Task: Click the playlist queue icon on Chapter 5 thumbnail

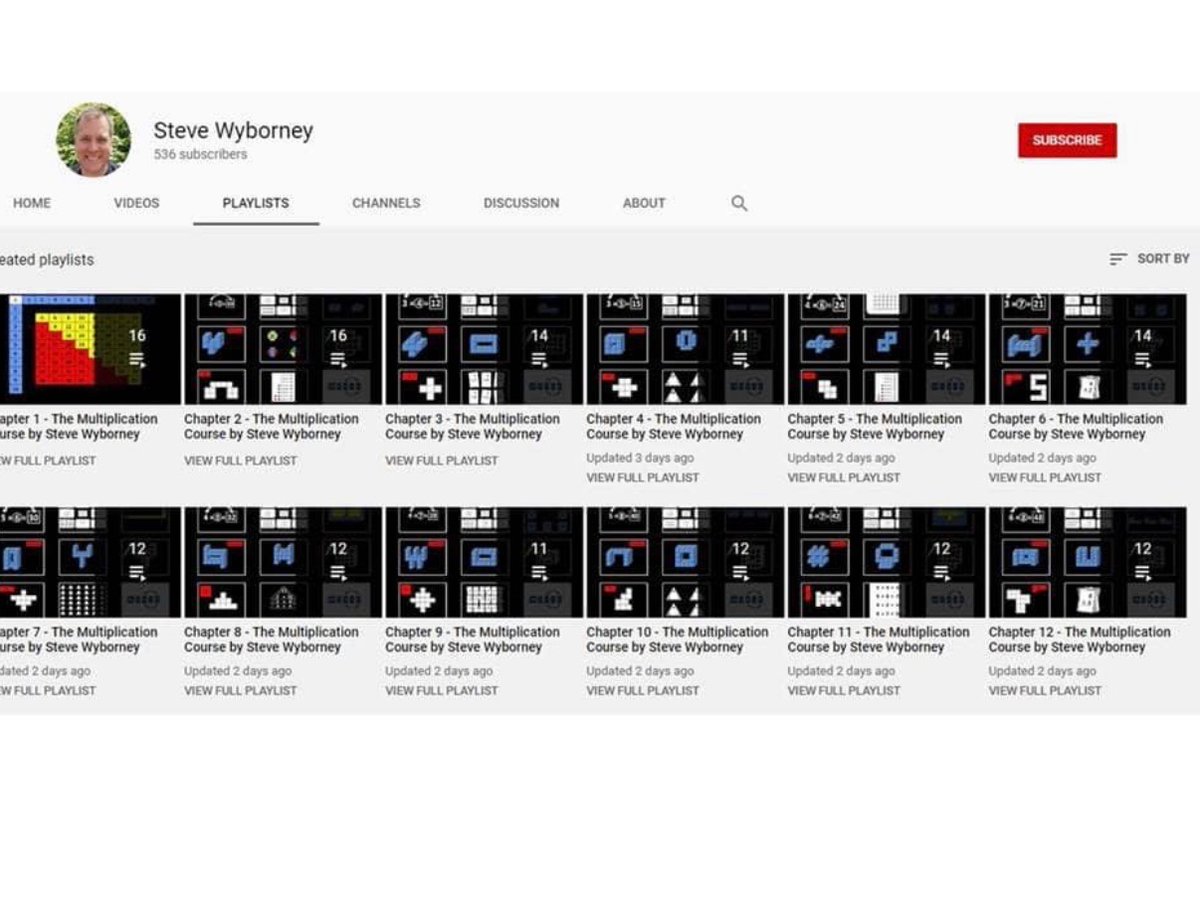Action: point(942,360)
